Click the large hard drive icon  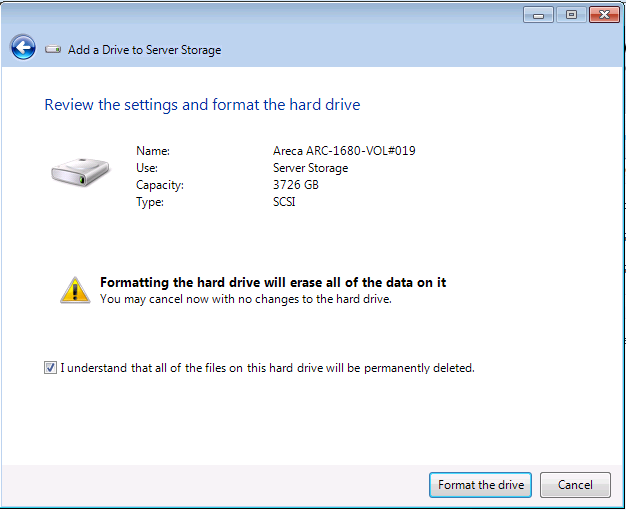(79, 172)
